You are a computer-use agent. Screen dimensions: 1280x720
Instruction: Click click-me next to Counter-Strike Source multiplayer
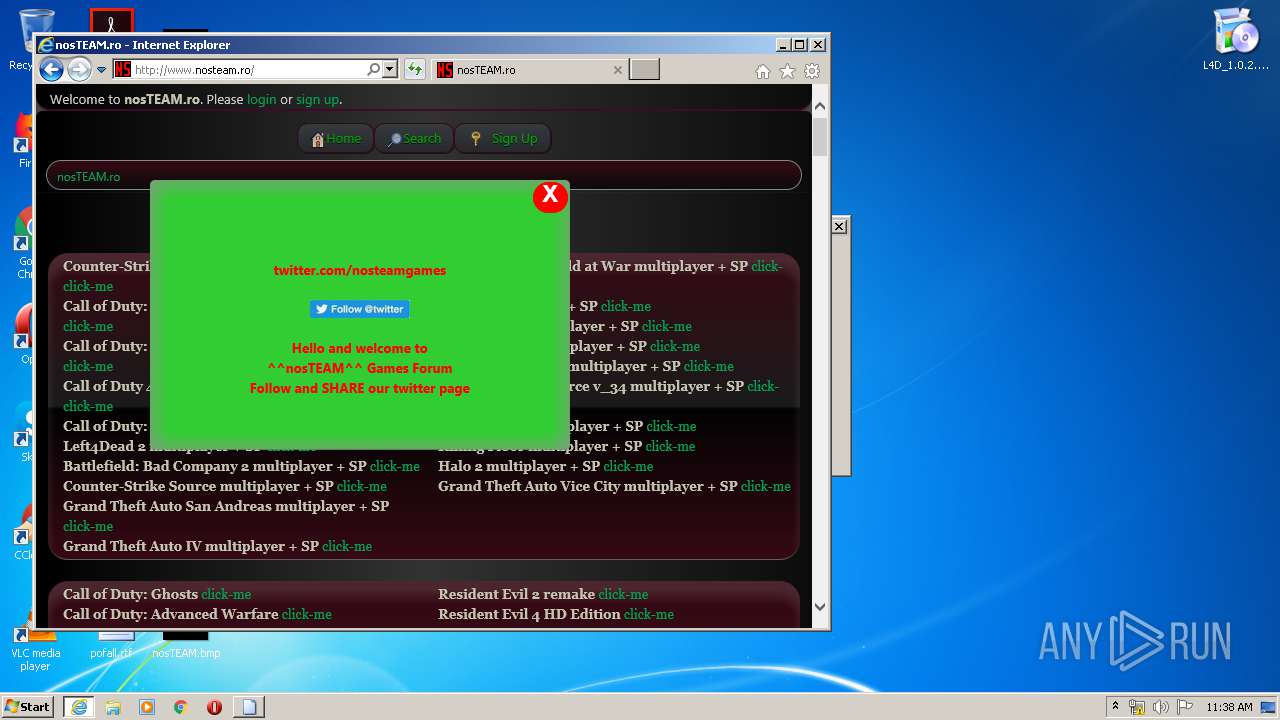point(362,486)
